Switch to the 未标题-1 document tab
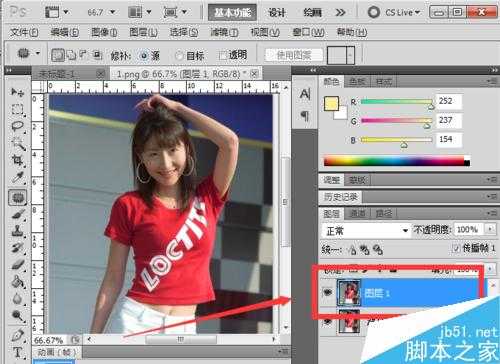This screenshot has height=364, width=500. coord(57,74)
